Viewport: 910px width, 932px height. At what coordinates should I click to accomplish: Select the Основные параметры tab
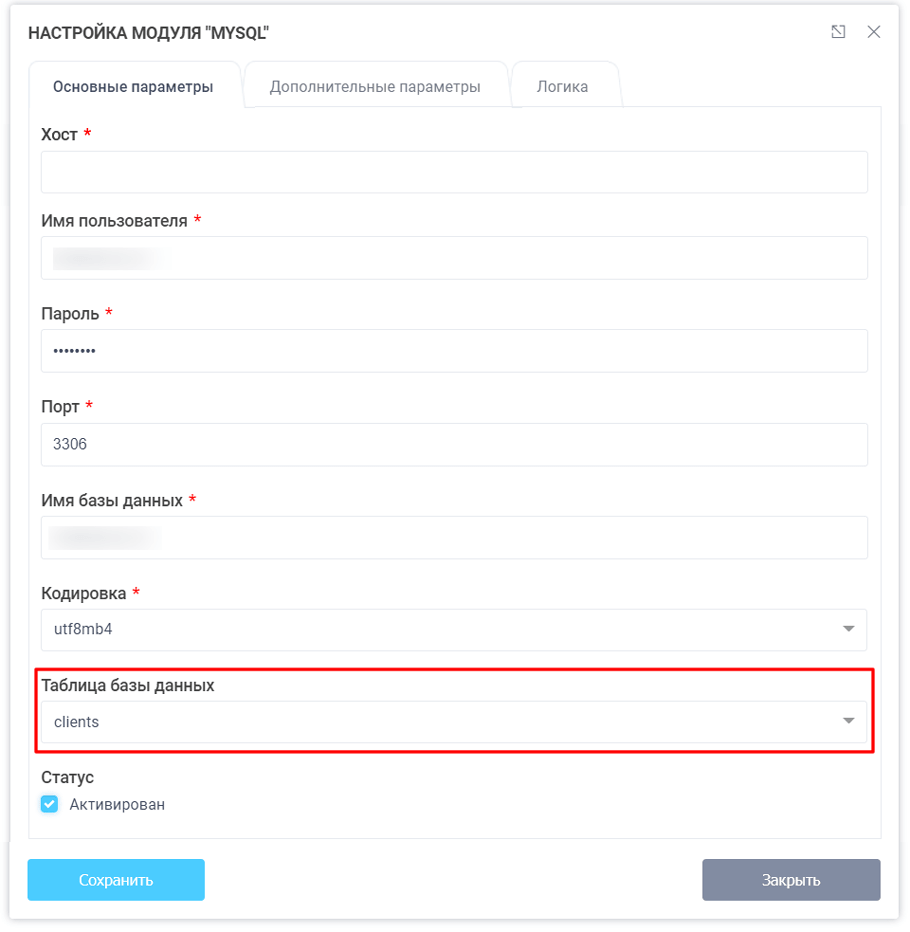(135, 86)
